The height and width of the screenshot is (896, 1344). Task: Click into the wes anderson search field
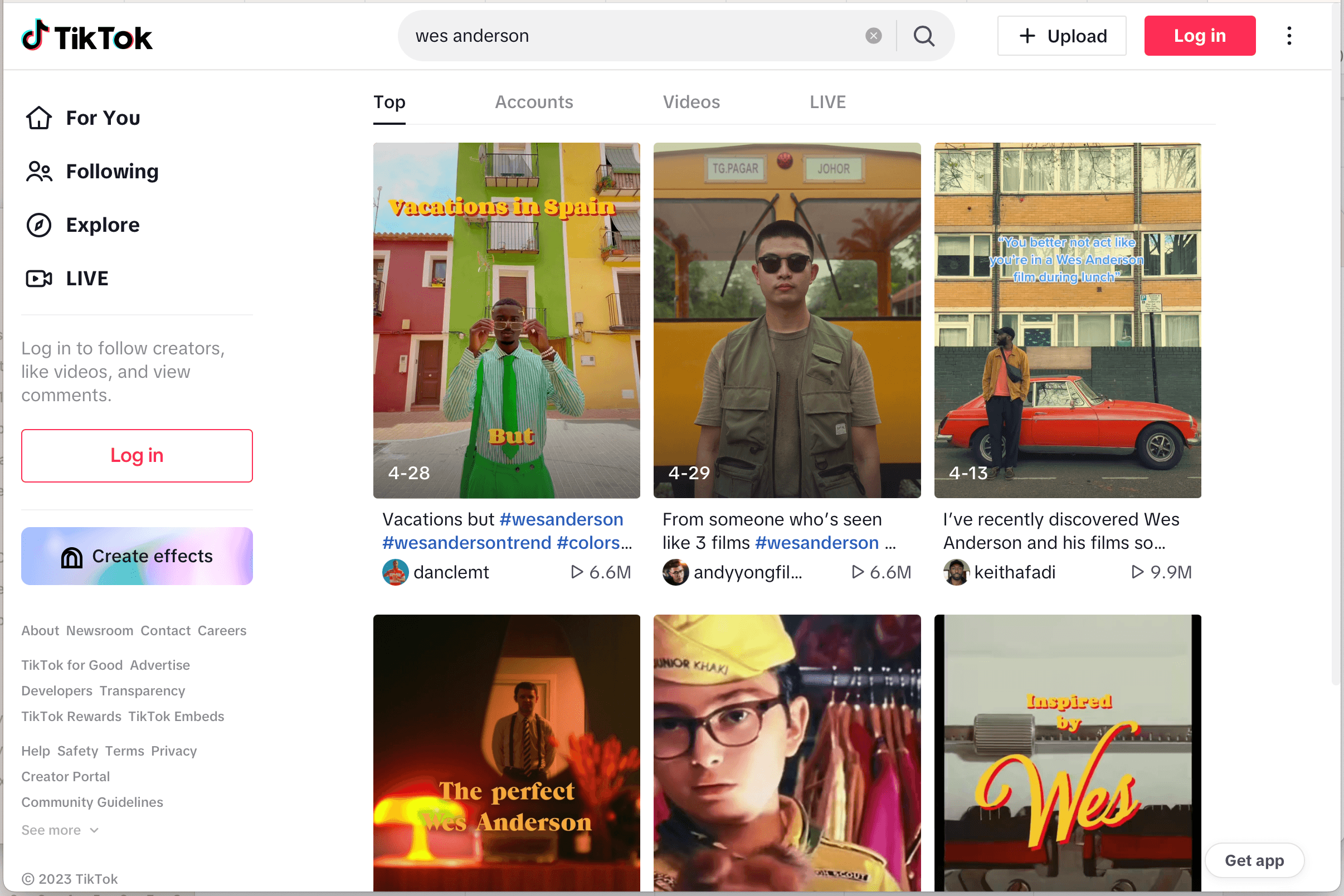pyautogui.click(x=629, y=36)
